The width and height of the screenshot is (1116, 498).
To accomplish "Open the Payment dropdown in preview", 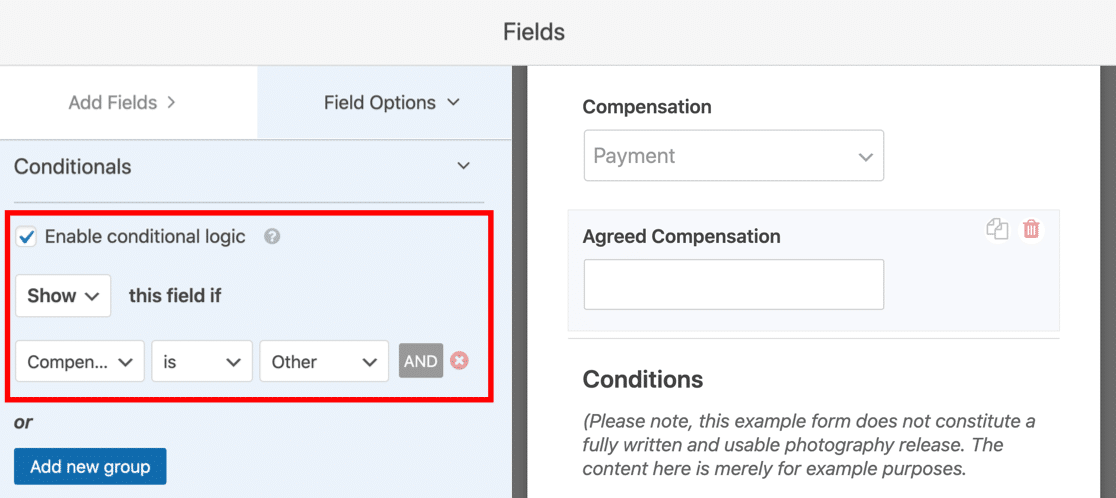I will [x=733, y=156].
